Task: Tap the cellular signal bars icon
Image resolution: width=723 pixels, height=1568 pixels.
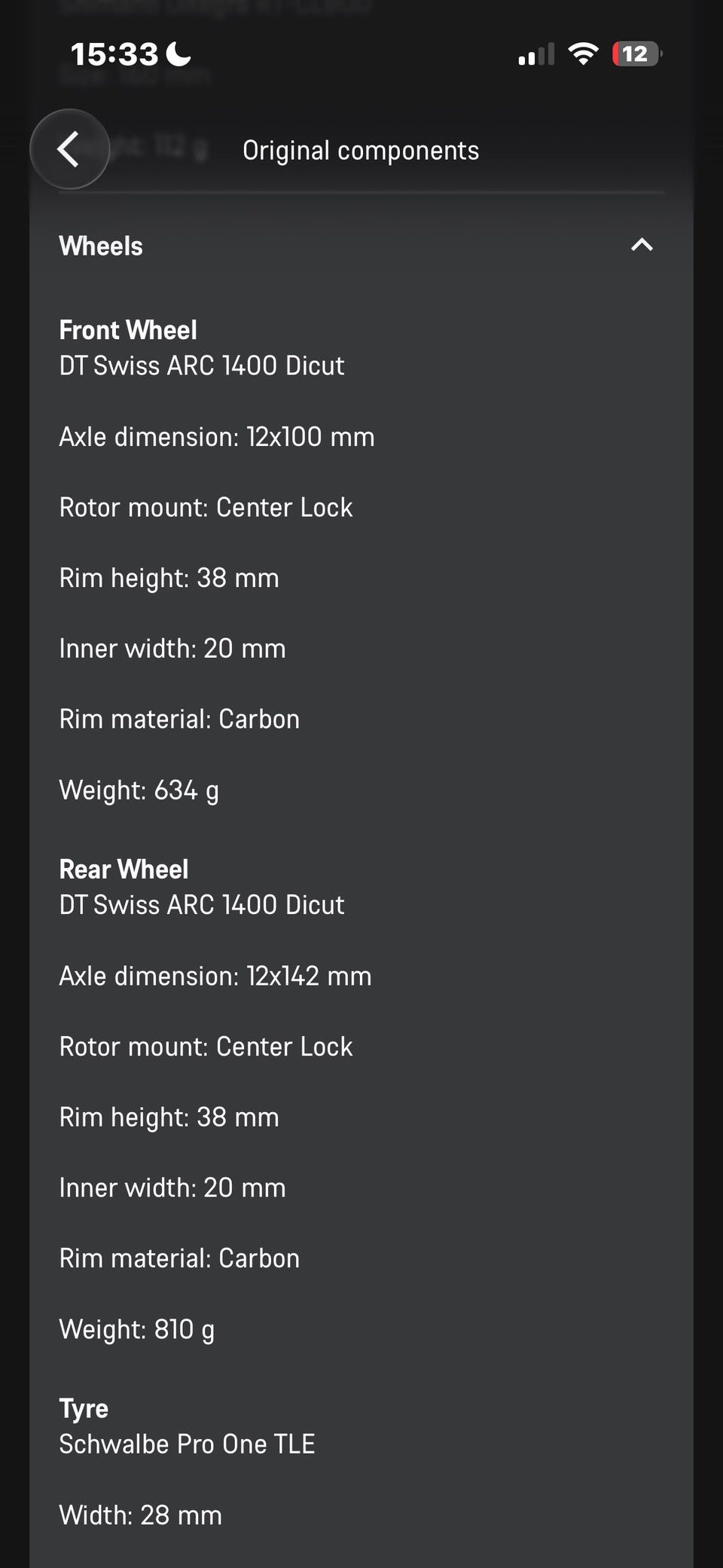Action: (535, 54)
